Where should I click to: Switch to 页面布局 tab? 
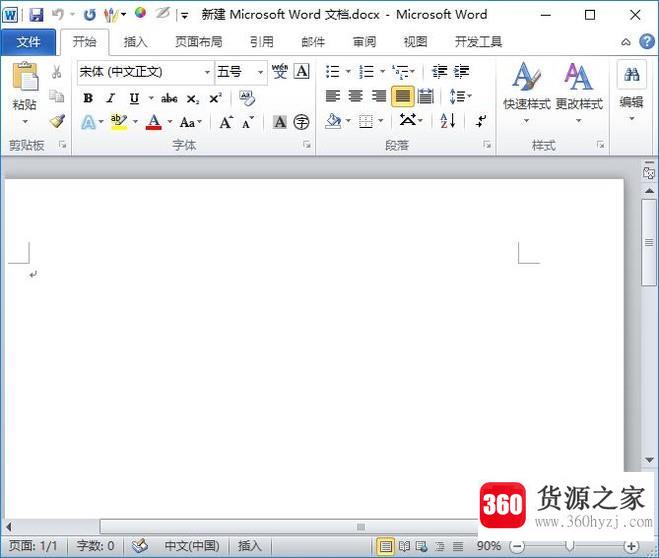[x=198, y=42]
